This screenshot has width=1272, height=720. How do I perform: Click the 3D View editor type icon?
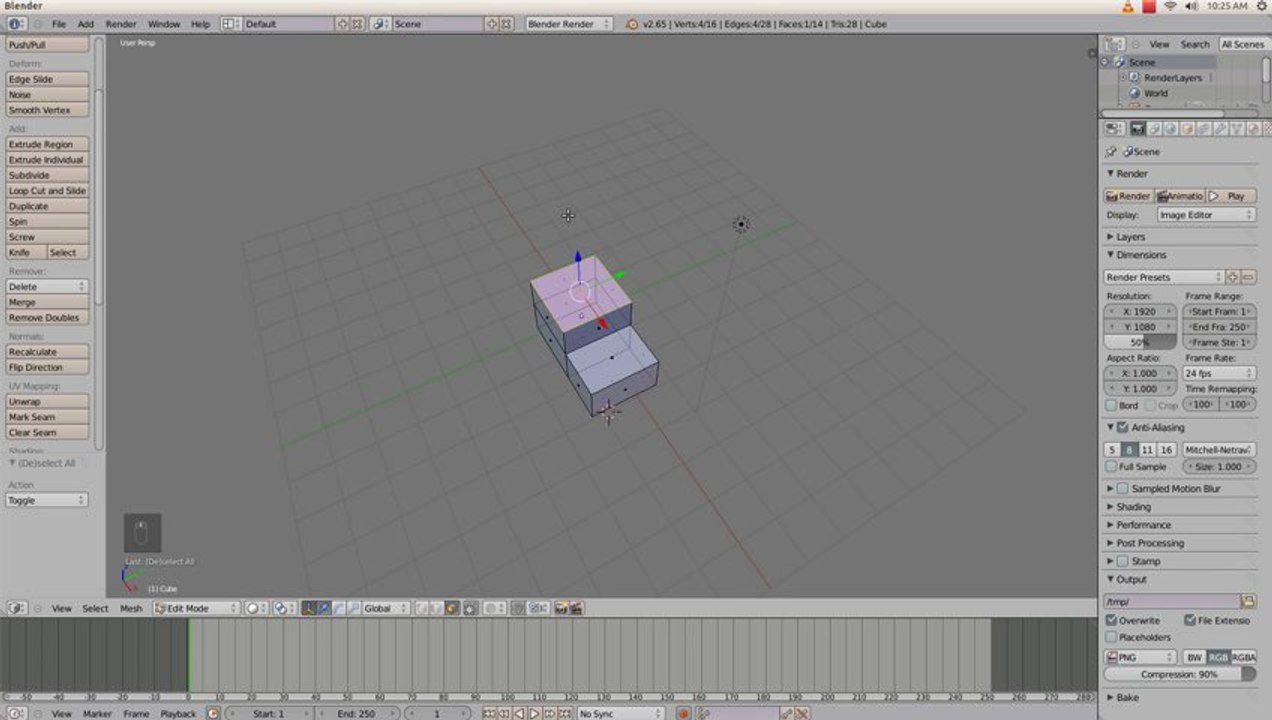coord(17,608)
